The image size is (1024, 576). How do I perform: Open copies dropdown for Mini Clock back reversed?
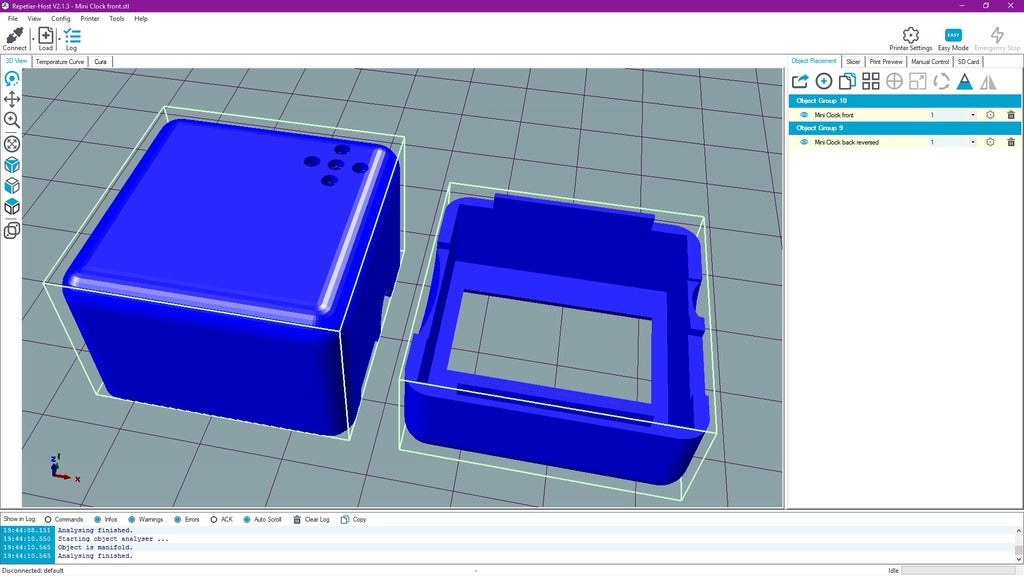coord(972,142)
